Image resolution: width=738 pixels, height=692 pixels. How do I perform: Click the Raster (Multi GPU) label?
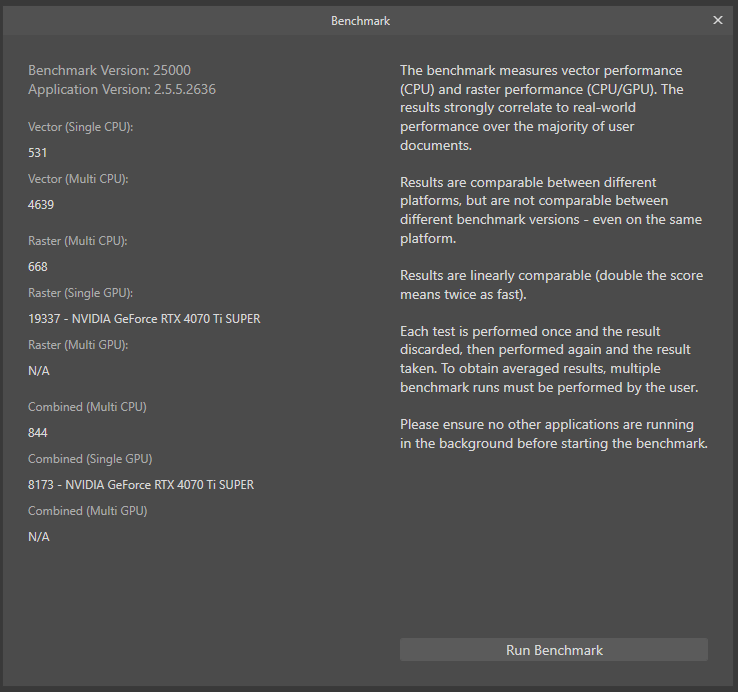78,345
